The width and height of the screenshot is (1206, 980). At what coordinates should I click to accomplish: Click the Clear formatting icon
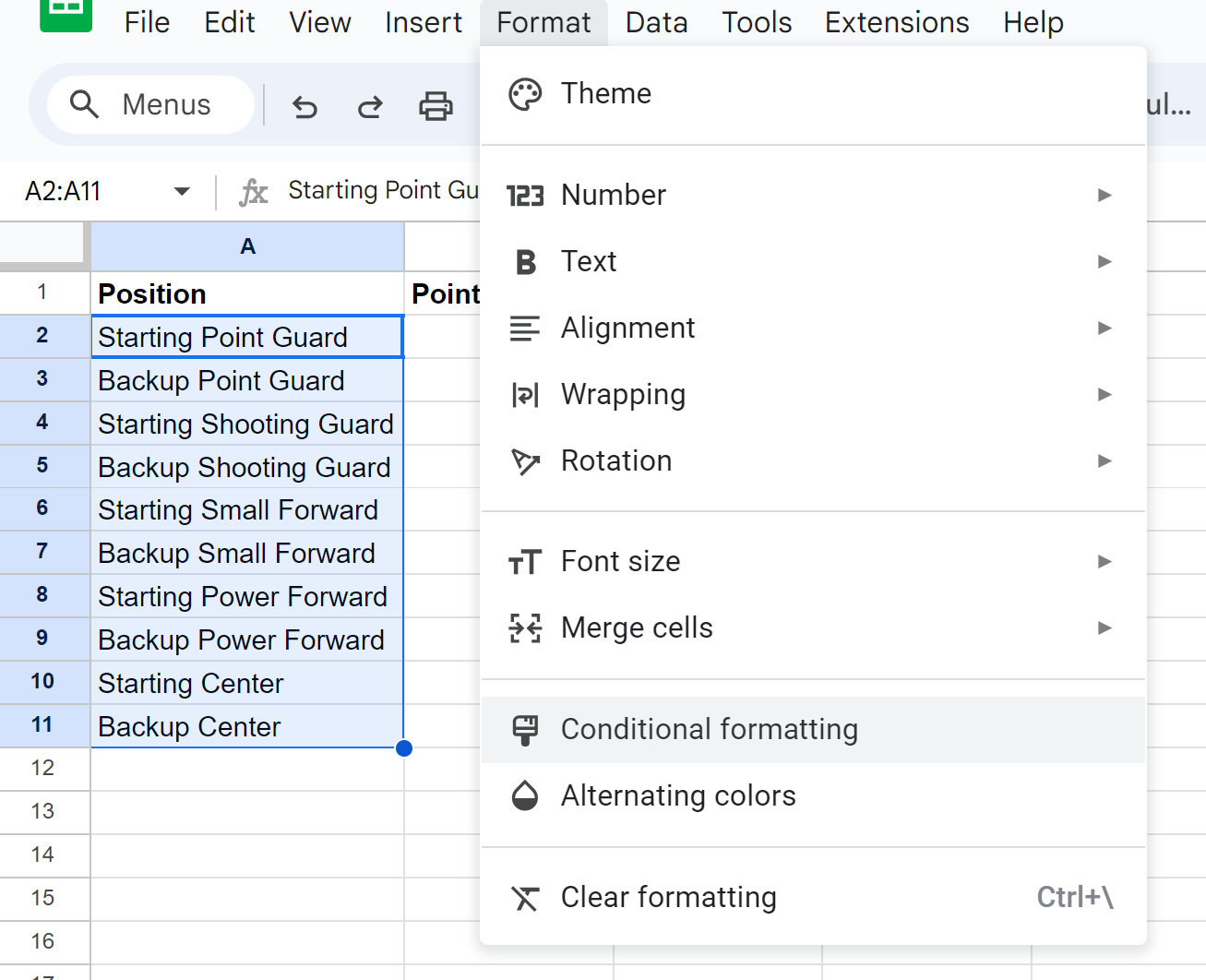pos(525,897)
